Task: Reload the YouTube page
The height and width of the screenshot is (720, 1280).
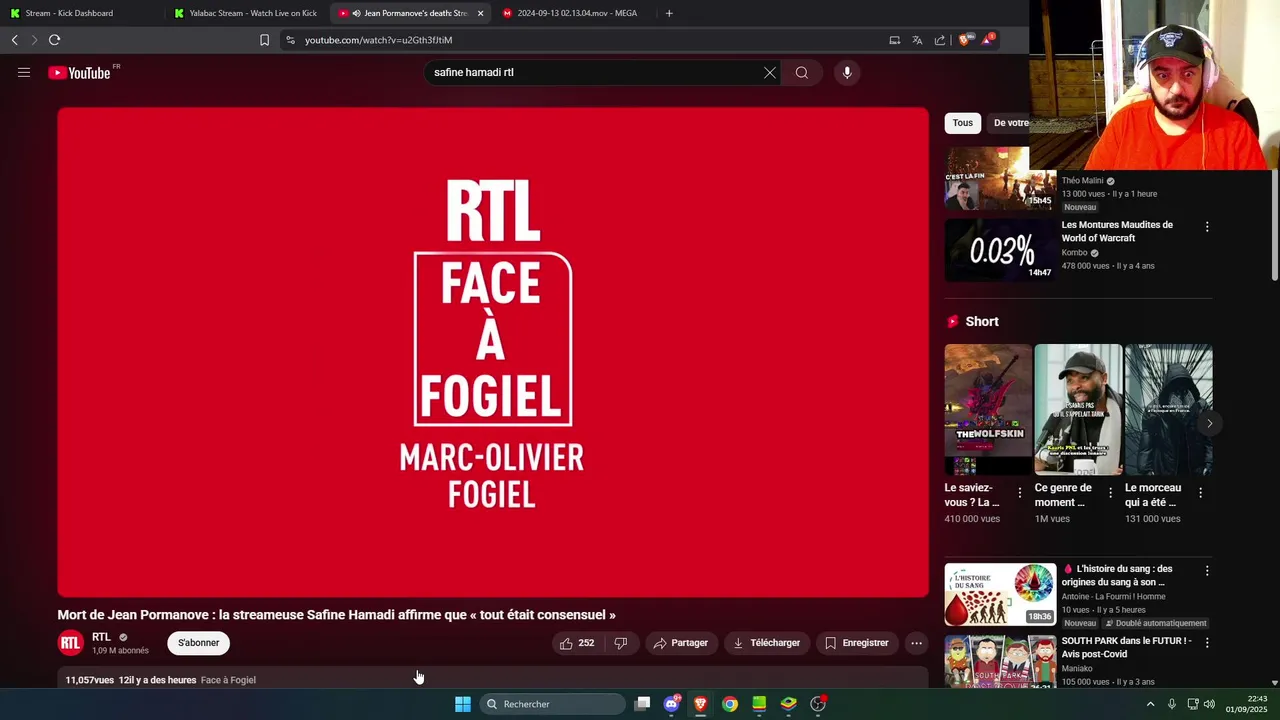Action: coord(55,40)
